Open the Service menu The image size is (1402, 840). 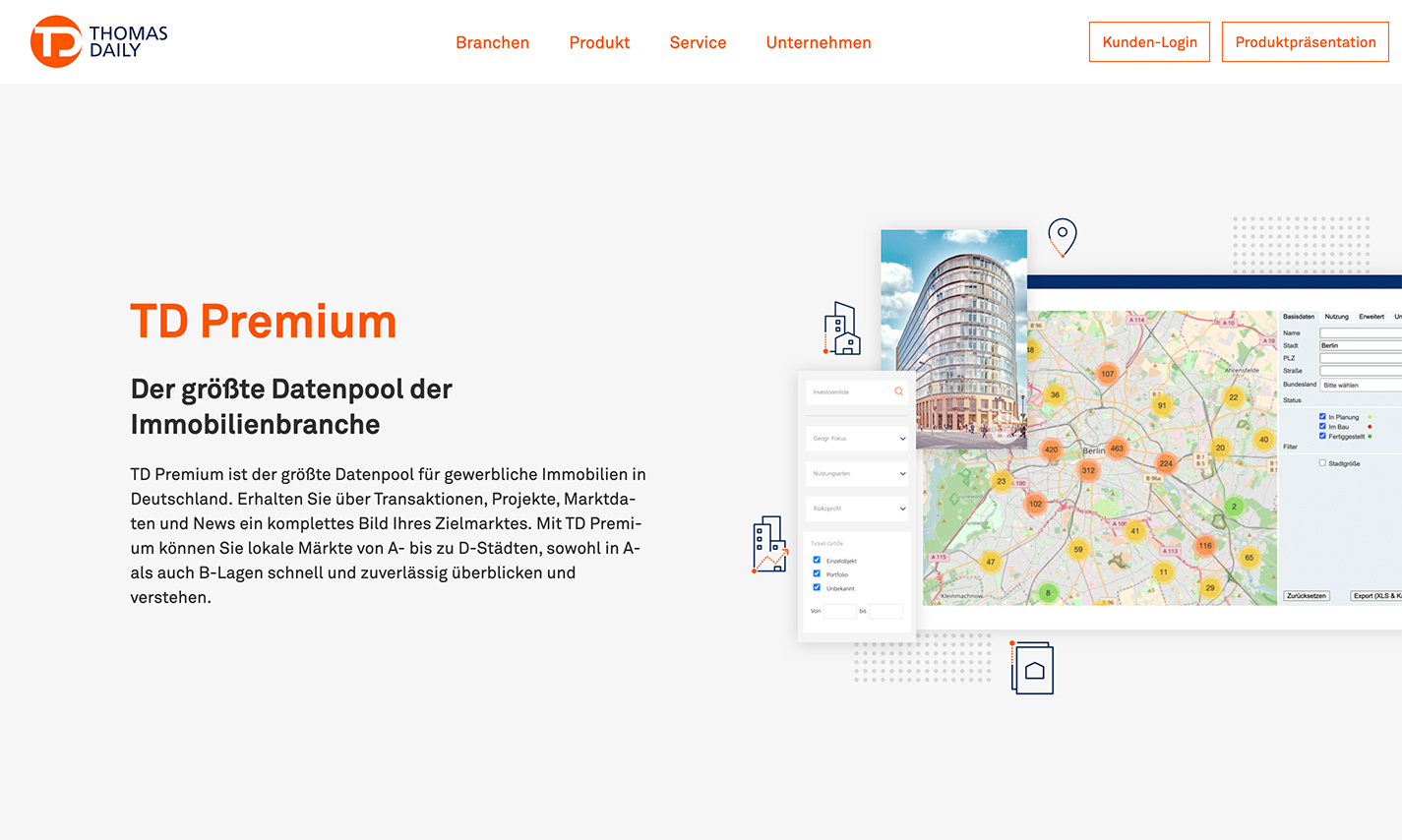pyautogui.click(x=698, y=42)
